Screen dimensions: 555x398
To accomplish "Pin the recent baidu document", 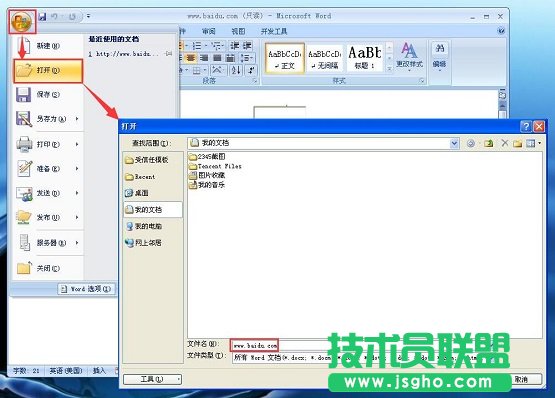I will point(168,54).
